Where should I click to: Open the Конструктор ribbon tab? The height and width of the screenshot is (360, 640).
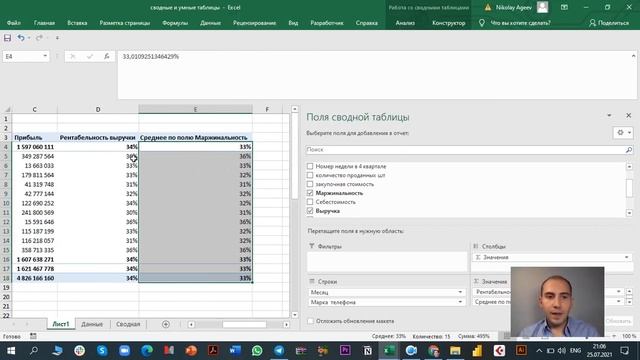(x=449, y=23)
